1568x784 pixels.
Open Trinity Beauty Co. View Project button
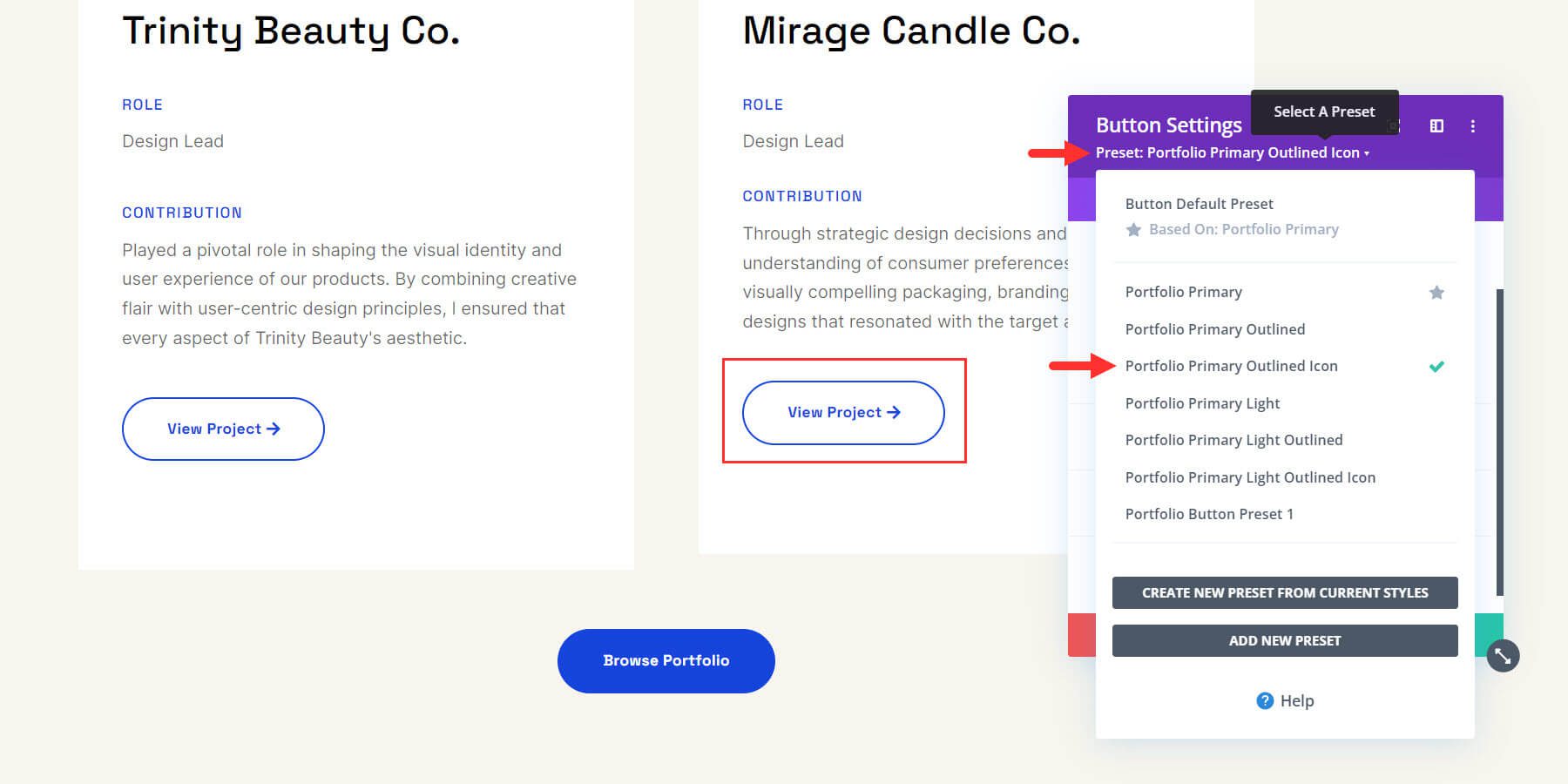coord(223,429)
